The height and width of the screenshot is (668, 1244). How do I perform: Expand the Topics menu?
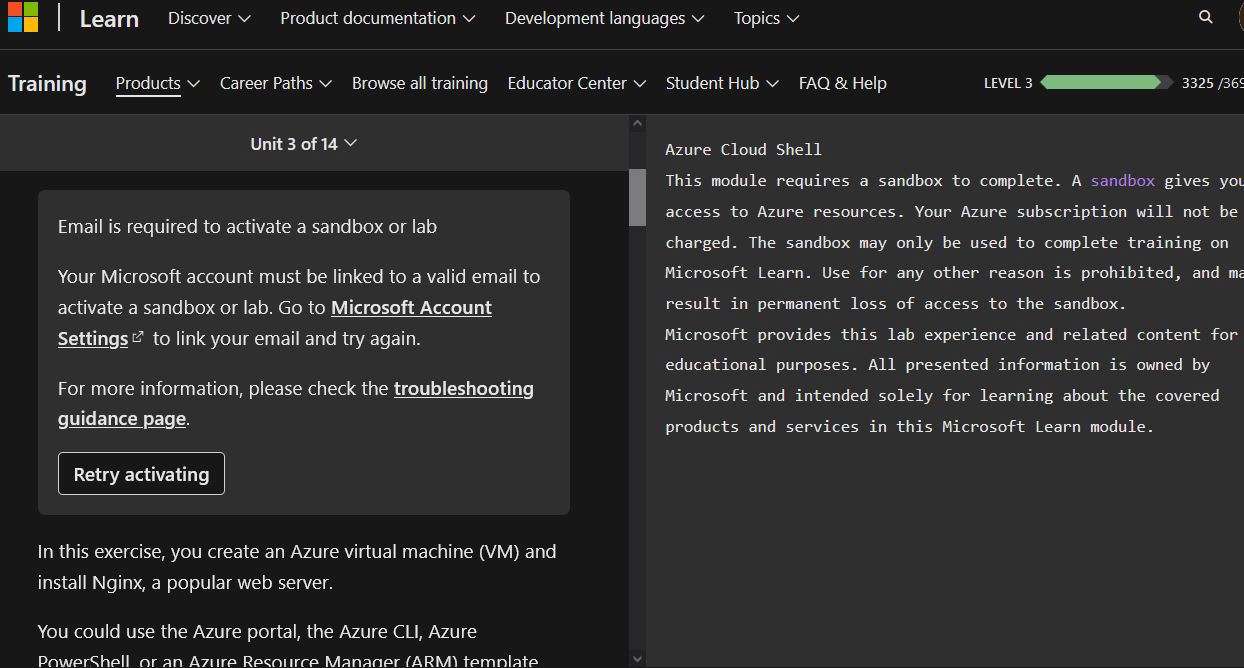pyautogui.click(x=766, y=18)
